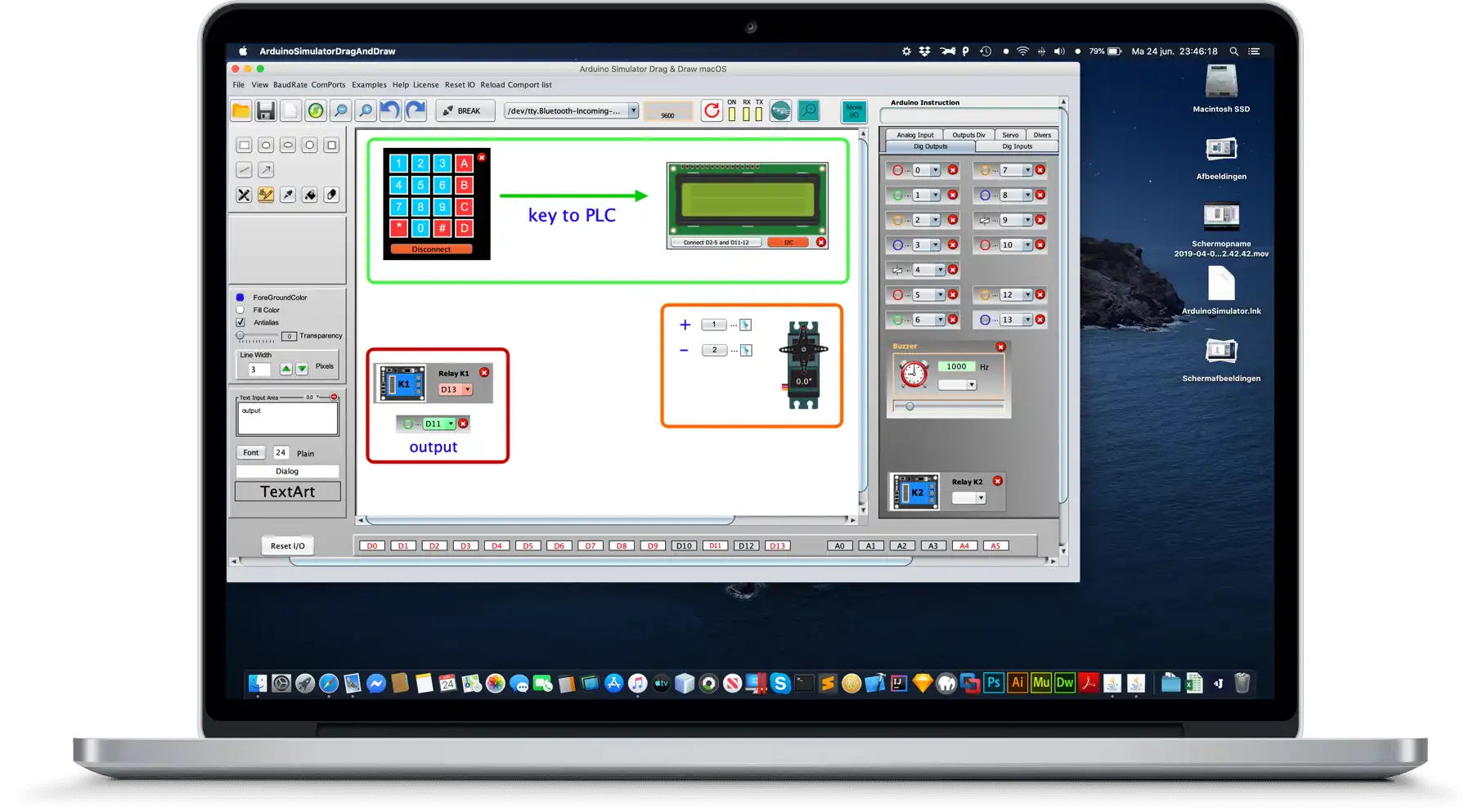
Task: Click the red reload arrow icon
Action: [x=712, y=110]
